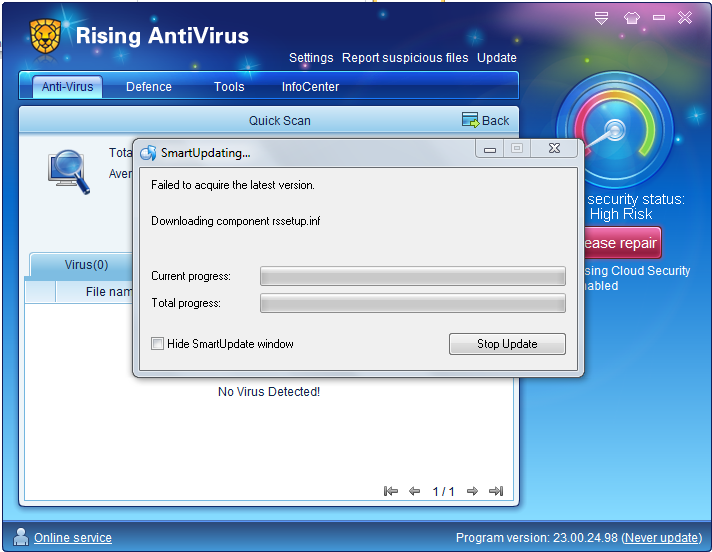Click the Back icon in Quick Scan header
Image resolution: width=712 pixels, height=552 pixels.
pos(470,120)
